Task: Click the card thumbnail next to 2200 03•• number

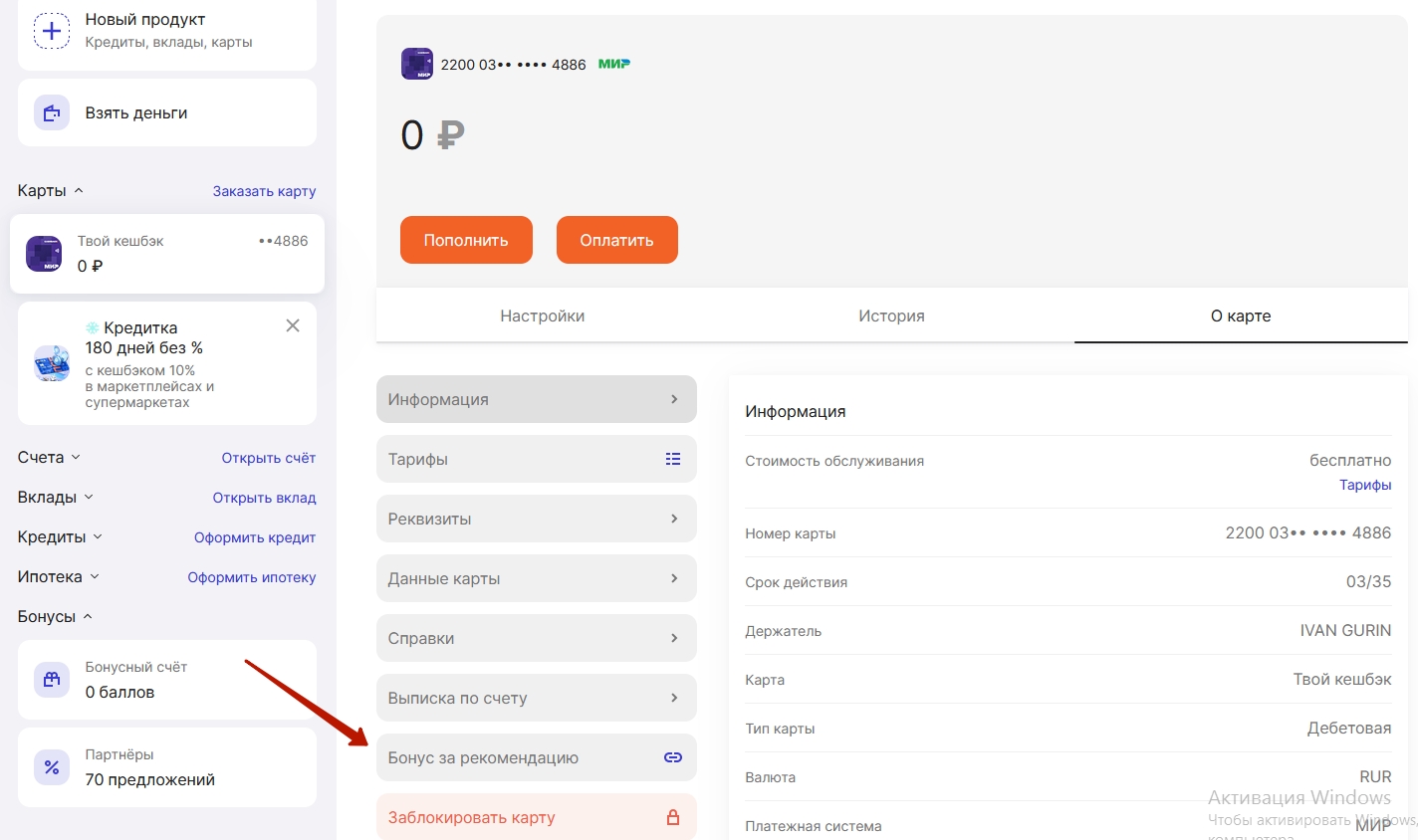Action: click(417, 64)
